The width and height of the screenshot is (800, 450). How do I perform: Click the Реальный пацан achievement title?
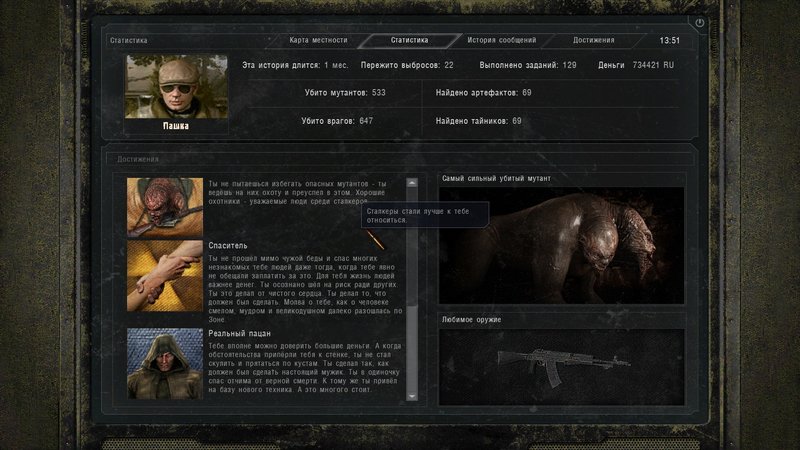[x=239, y=333]
